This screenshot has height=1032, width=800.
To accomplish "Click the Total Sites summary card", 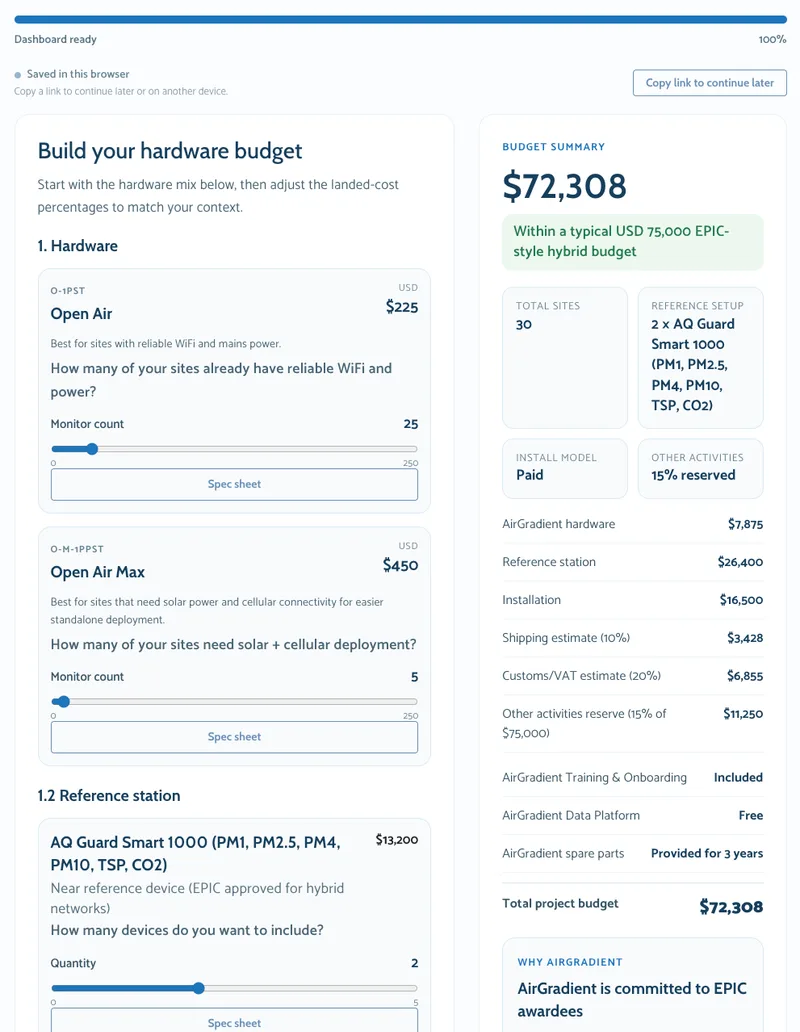I will [564, 357].
